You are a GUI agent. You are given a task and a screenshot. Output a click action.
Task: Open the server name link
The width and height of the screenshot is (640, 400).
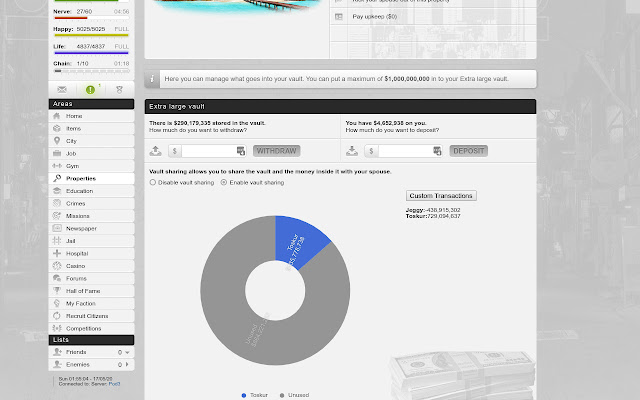tap(114, 384)
